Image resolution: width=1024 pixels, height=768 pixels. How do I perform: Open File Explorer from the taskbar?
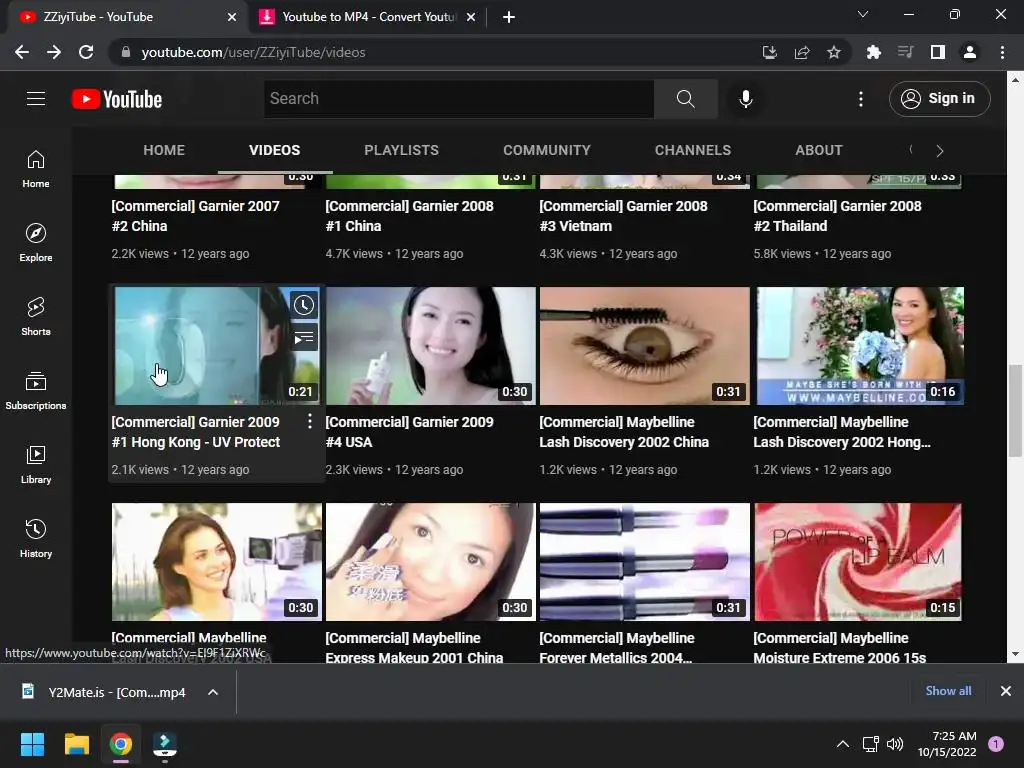click(76, 744)
